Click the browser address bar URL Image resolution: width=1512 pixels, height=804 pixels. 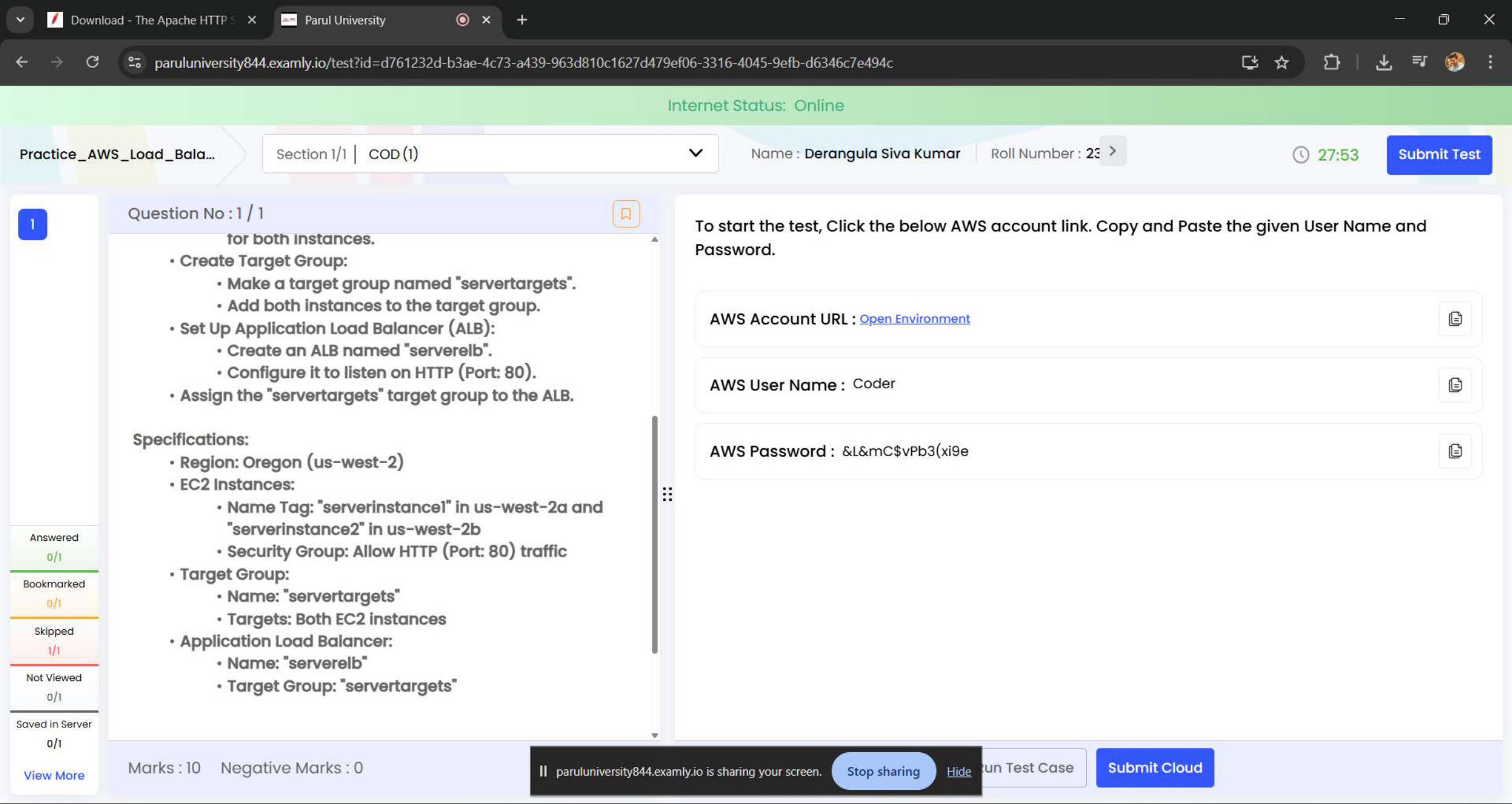click(x=524, y=62)
